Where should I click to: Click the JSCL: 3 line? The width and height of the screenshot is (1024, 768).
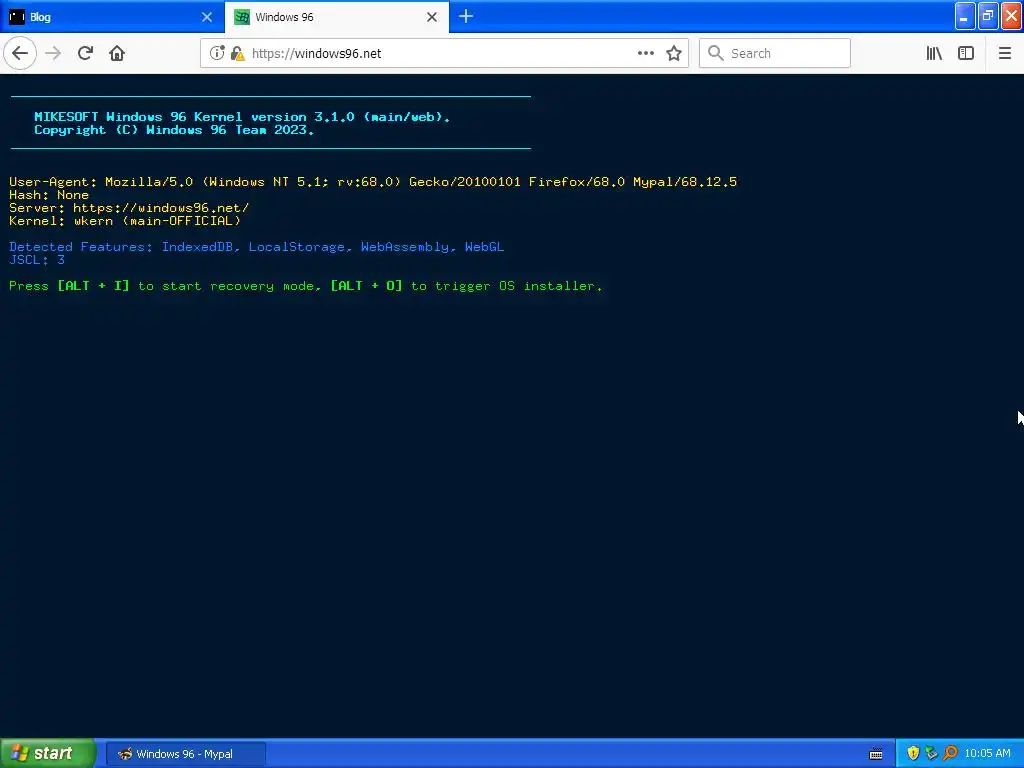tap(37, 259)
